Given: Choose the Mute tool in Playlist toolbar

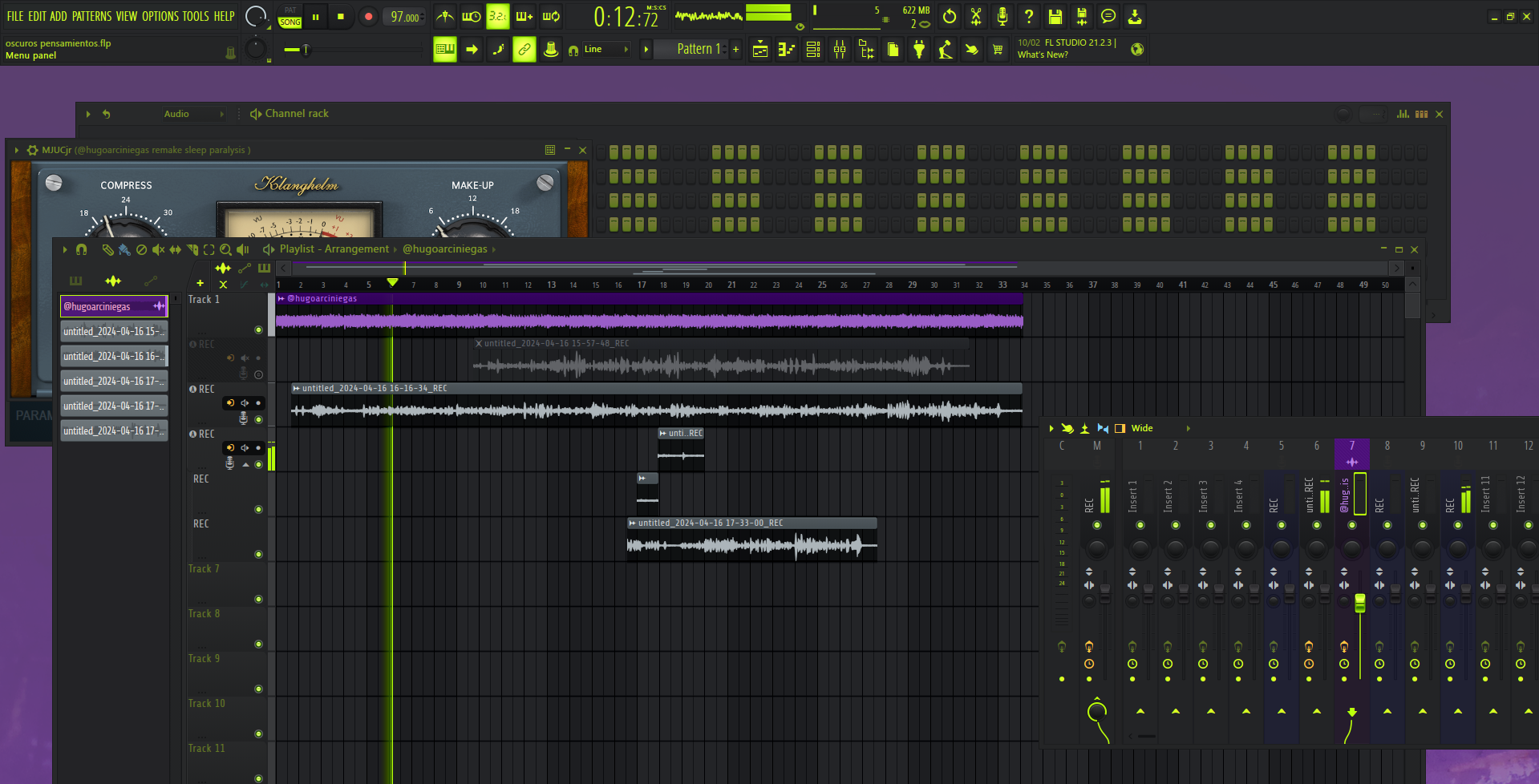Looking at the screenshot, I should point(158,250).
